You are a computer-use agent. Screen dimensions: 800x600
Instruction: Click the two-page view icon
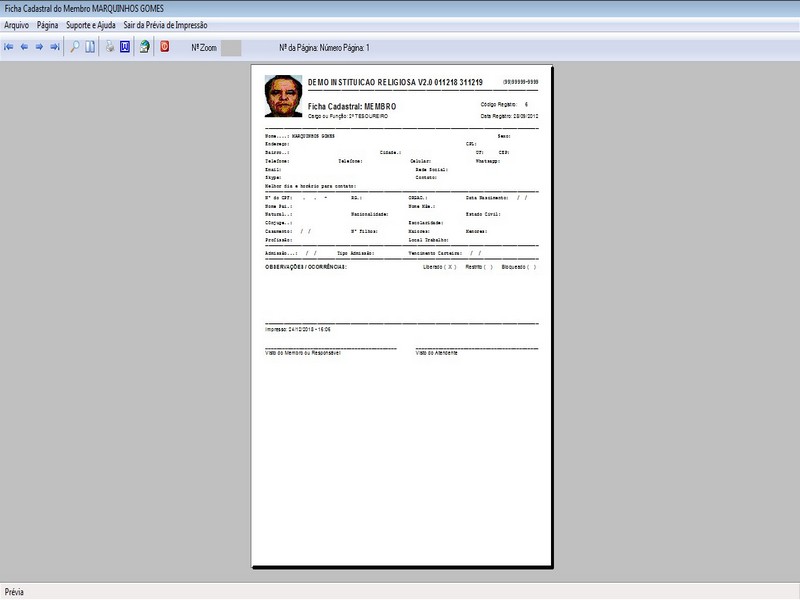[90, 47]
